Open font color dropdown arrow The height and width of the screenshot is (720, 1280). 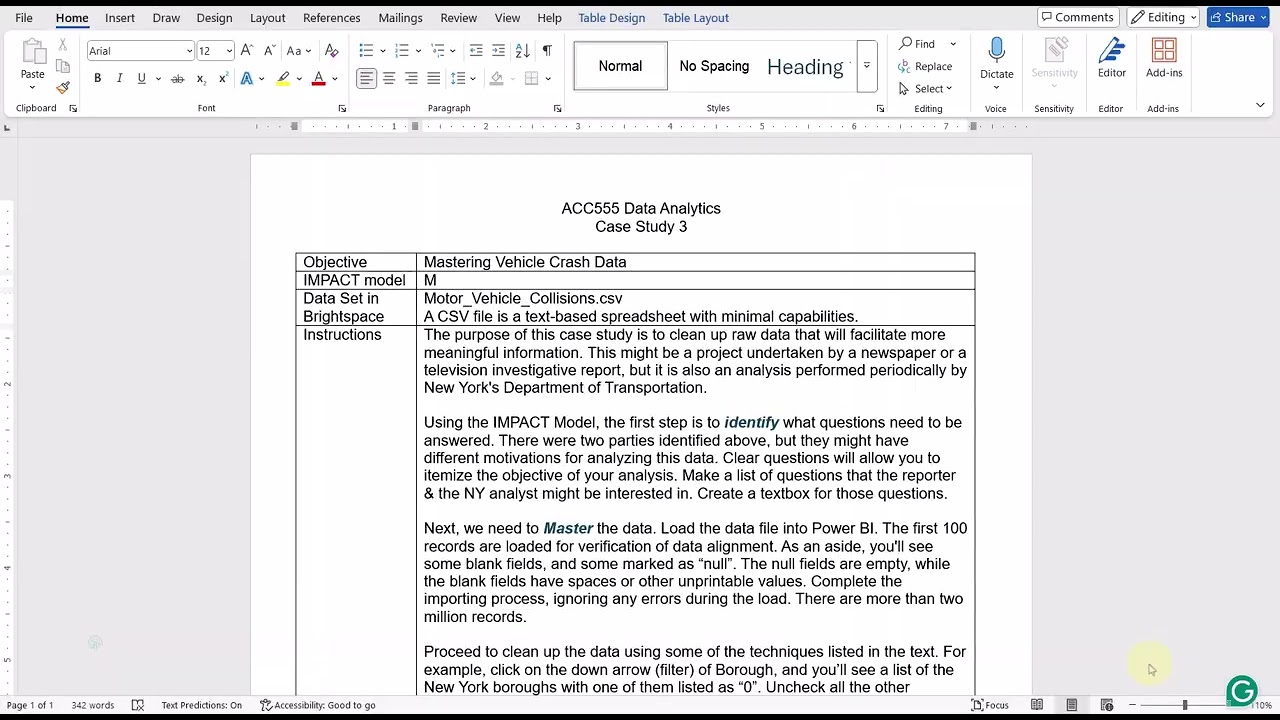[334, 79]
